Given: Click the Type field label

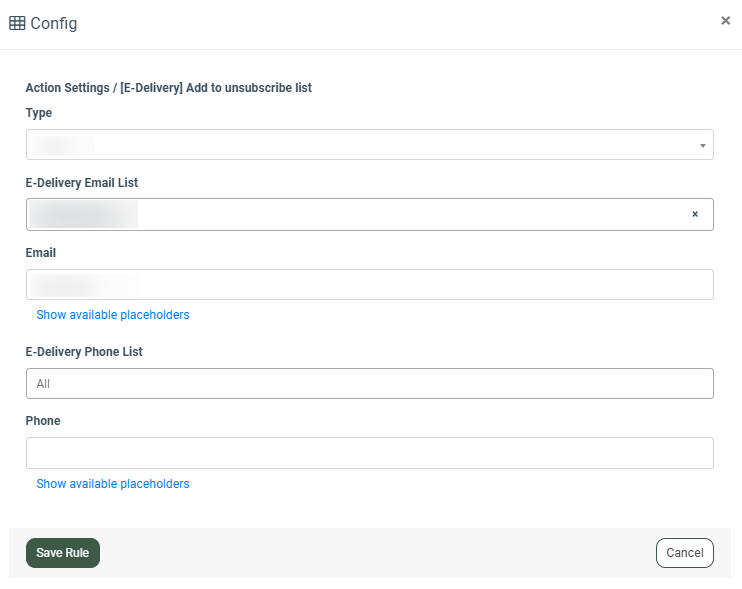Looking at the screenshot, I should click(x=39, y=113).
